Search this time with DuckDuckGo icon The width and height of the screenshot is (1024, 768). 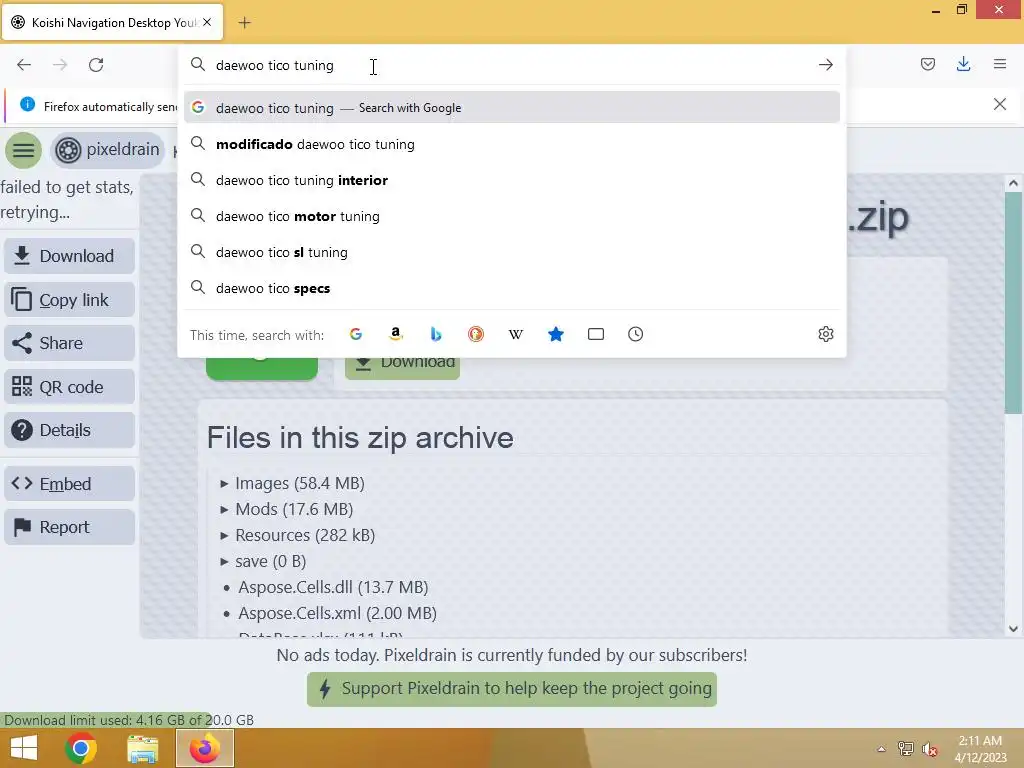pyautogui.click(x=476, y=334)
